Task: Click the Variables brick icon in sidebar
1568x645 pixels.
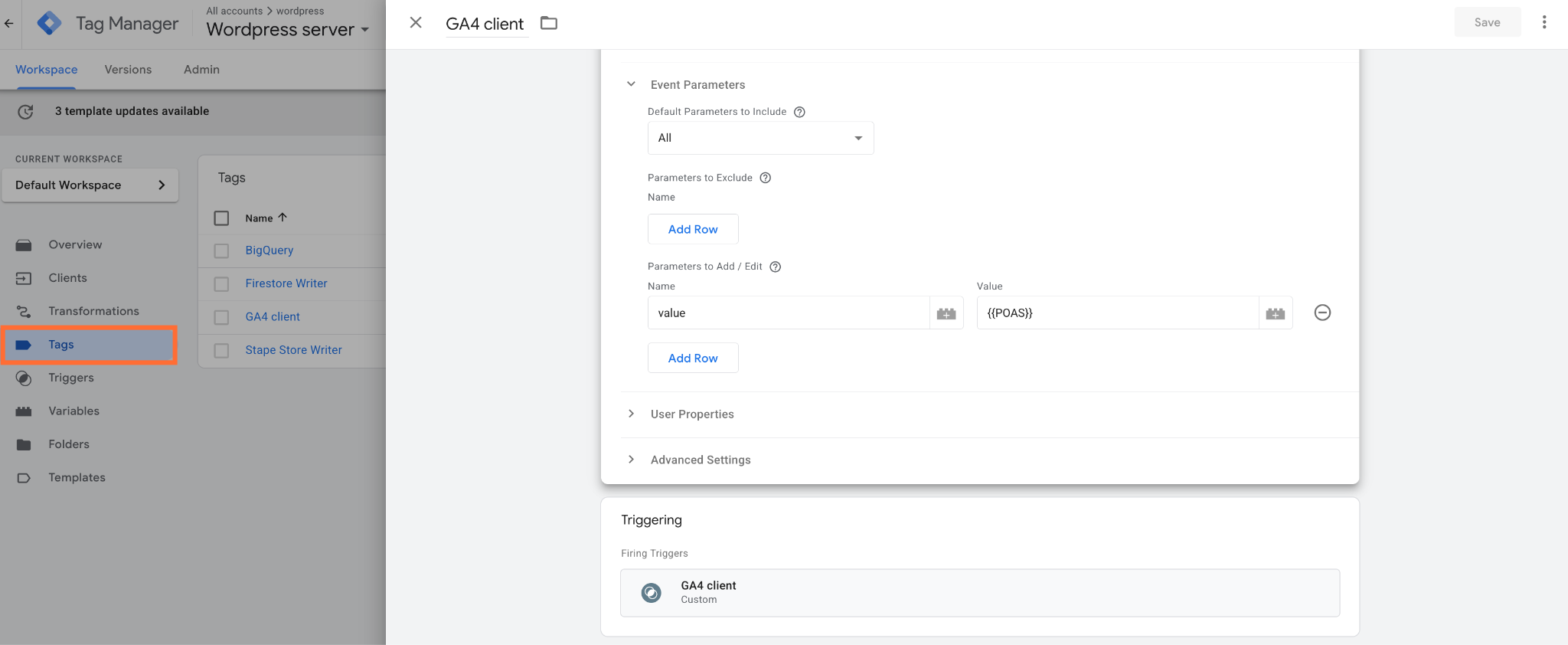Action: click(x=24, y=411)
